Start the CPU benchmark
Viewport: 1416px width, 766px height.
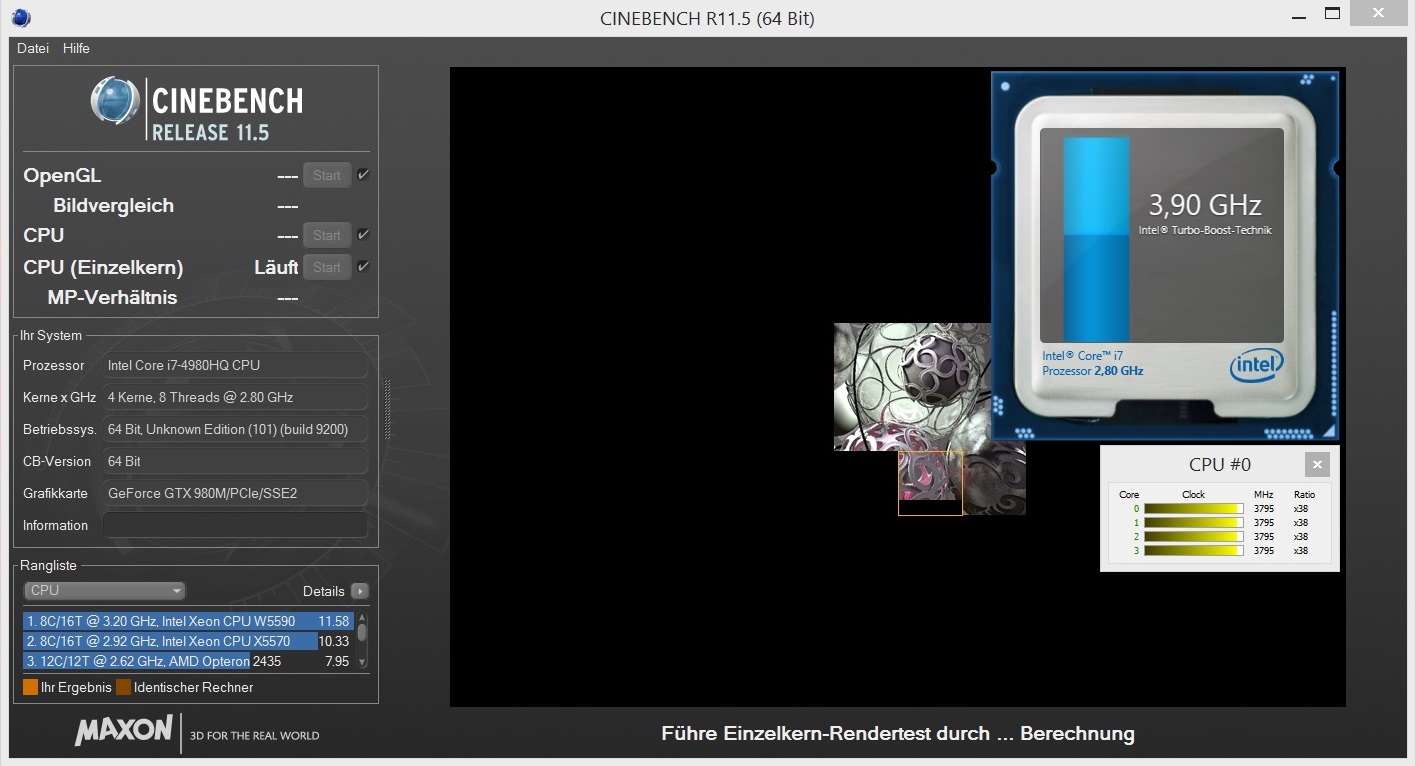pyautogui.click(x=327, y=236)
